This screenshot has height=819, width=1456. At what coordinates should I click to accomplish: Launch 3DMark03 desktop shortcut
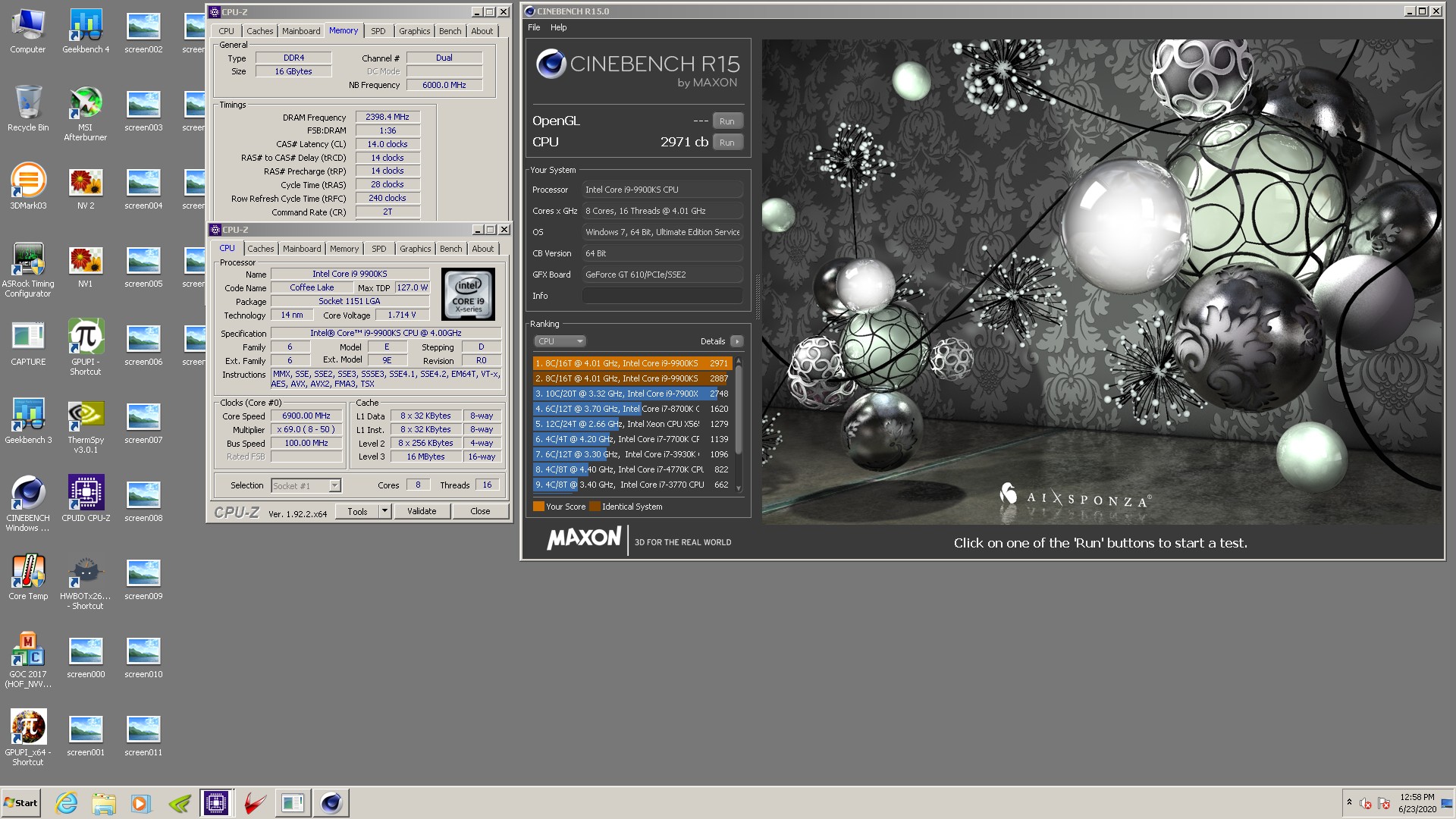(x=28, y=187)
